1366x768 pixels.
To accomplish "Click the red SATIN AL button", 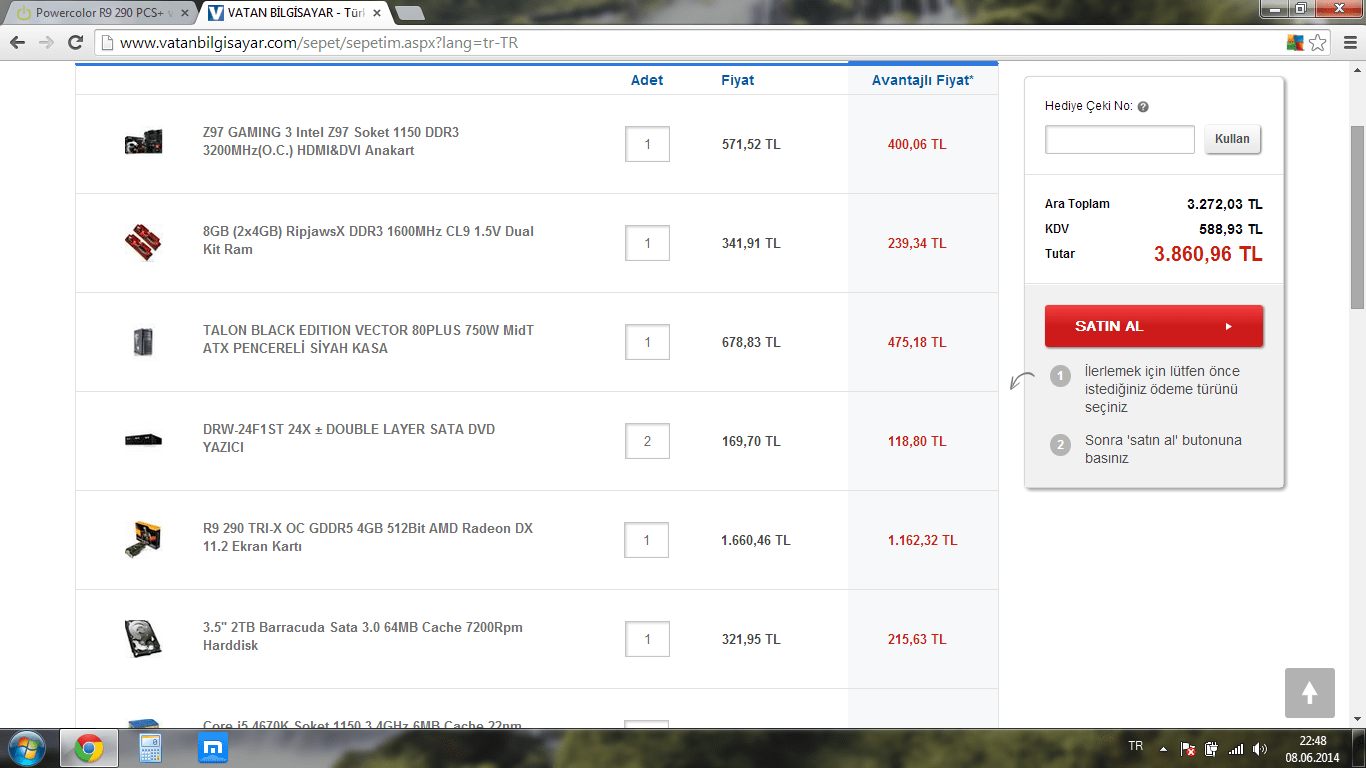I will coord(1154,326).
